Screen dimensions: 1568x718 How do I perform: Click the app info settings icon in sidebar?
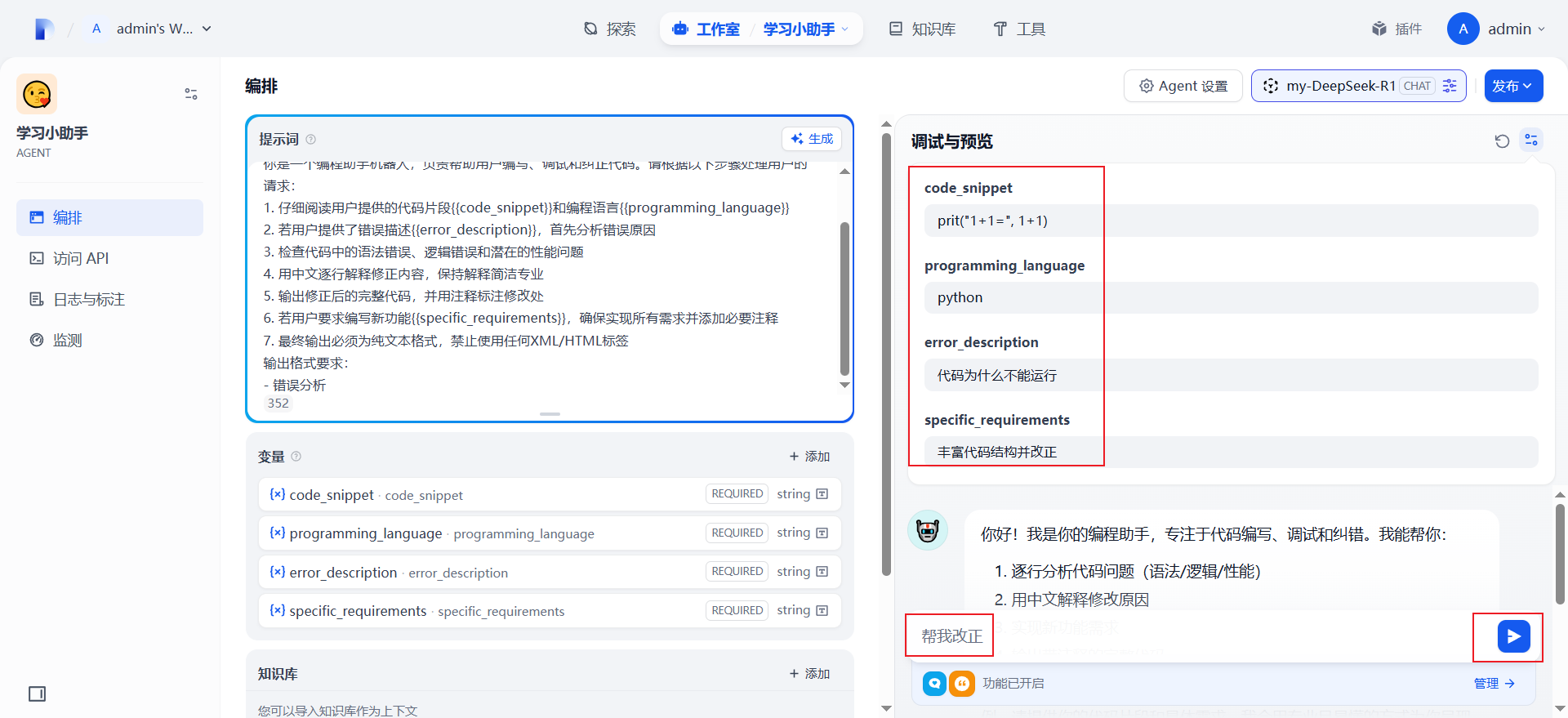click(x=191, y=94)
